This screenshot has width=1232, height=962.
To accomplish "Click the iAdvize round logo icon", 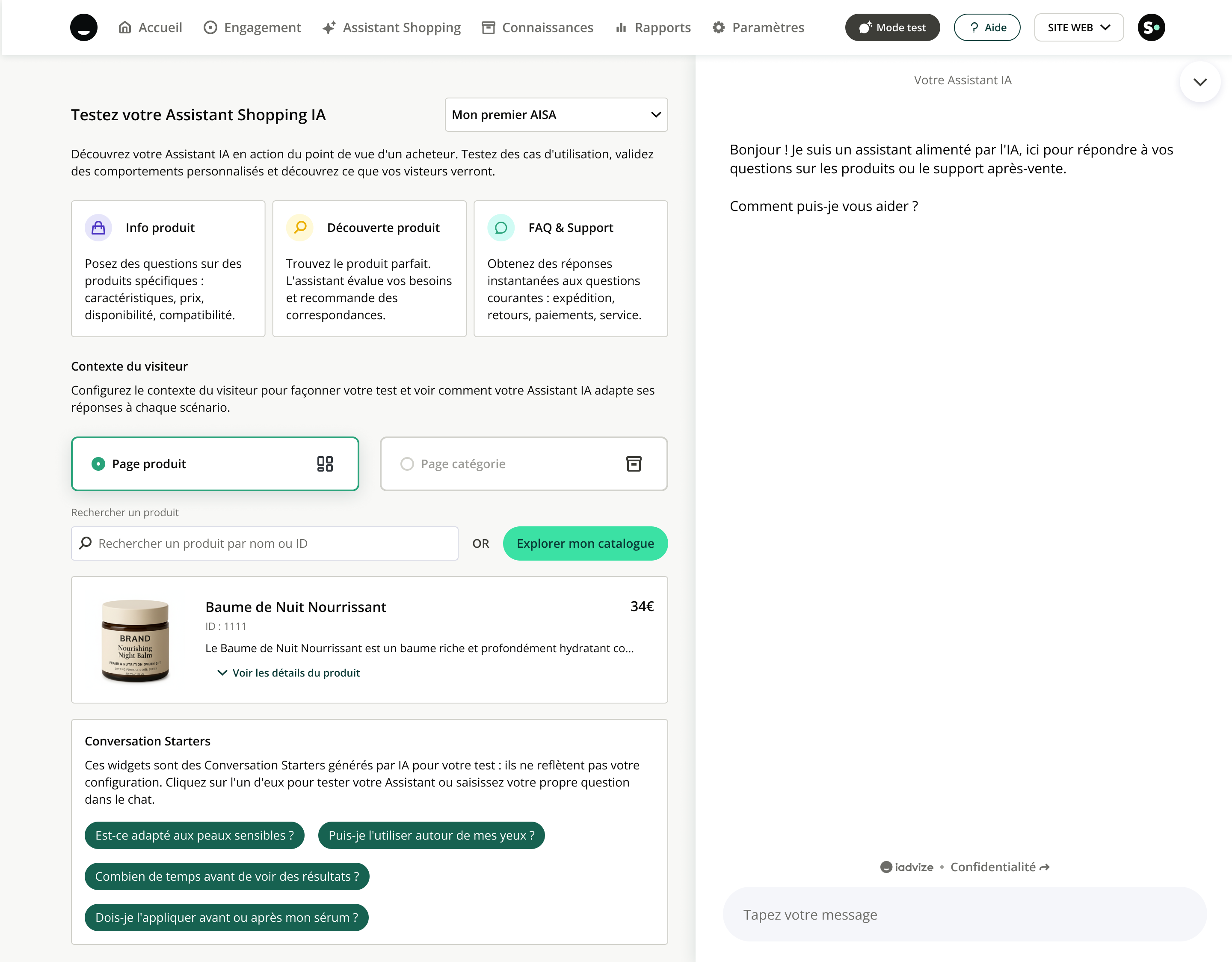I will point(83,27).
